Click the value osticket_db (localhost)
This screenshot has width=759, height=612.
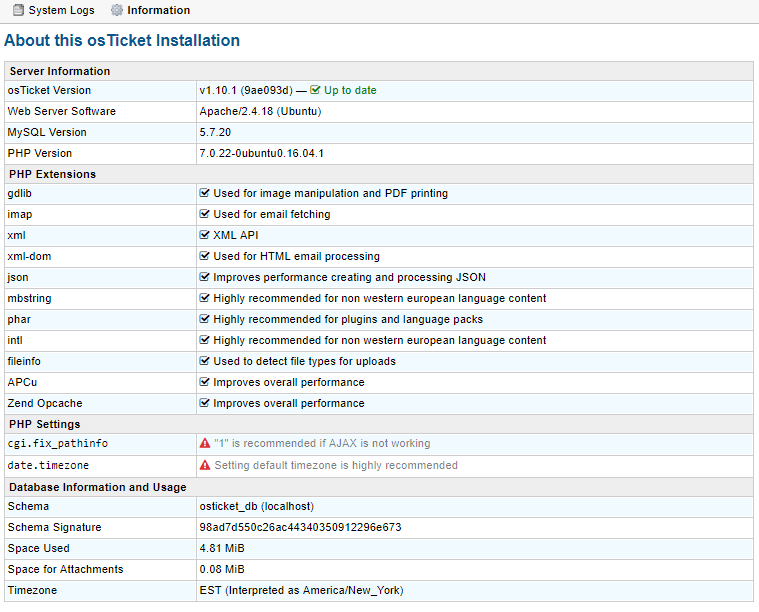pos(257,506)
